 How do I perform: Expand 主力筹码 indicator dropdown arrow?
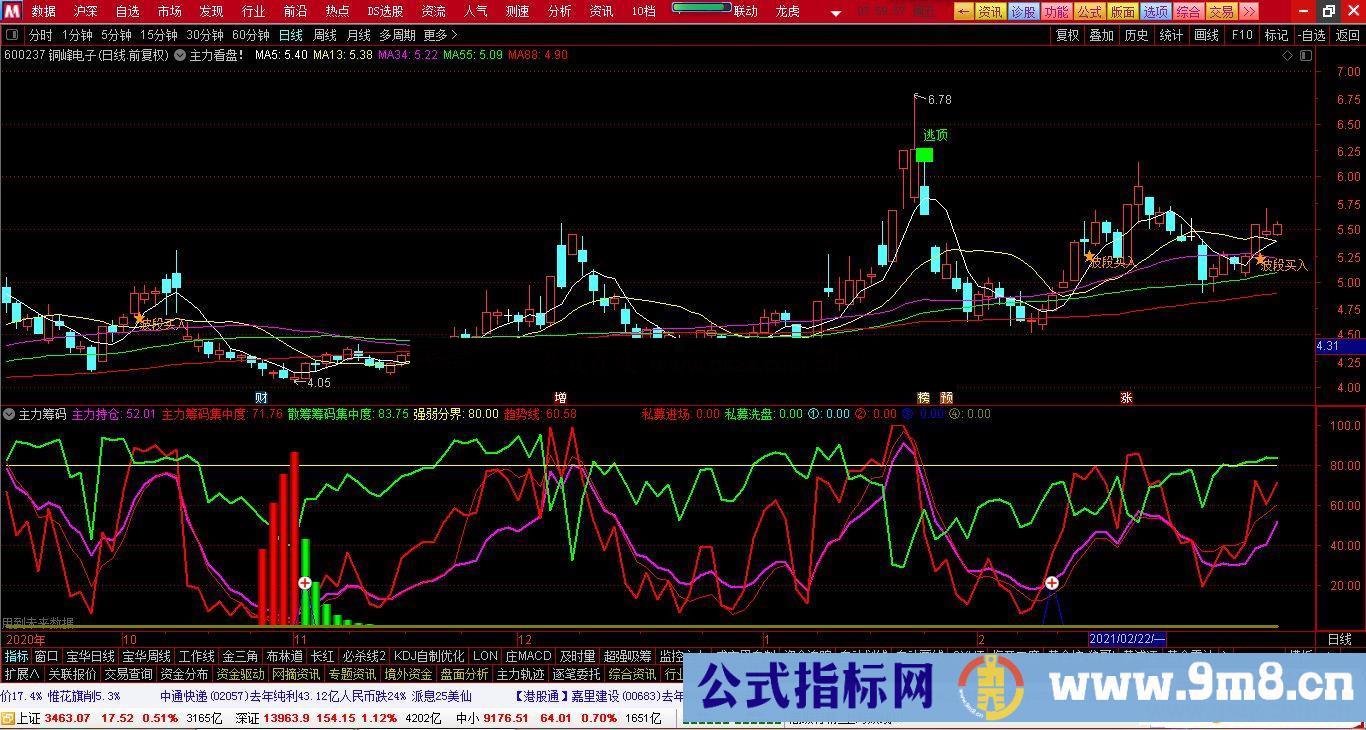point(10,414)
